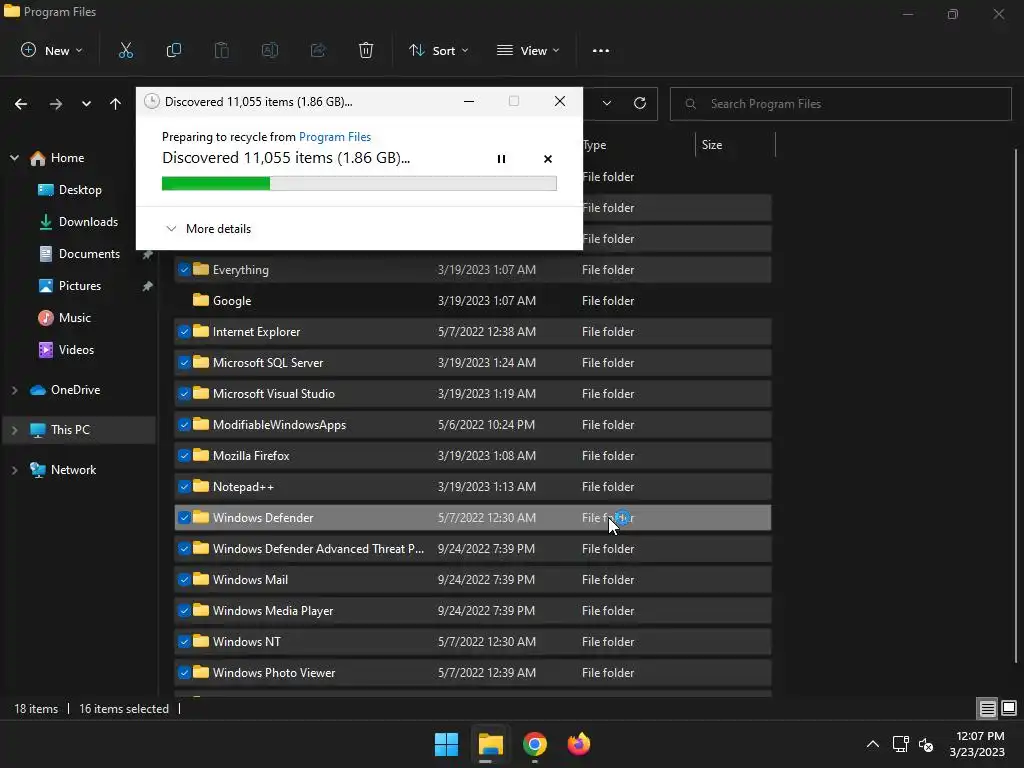Show hidden system tray icons
This screenshot has height=768, width=1024.
[x=872, y=744]
